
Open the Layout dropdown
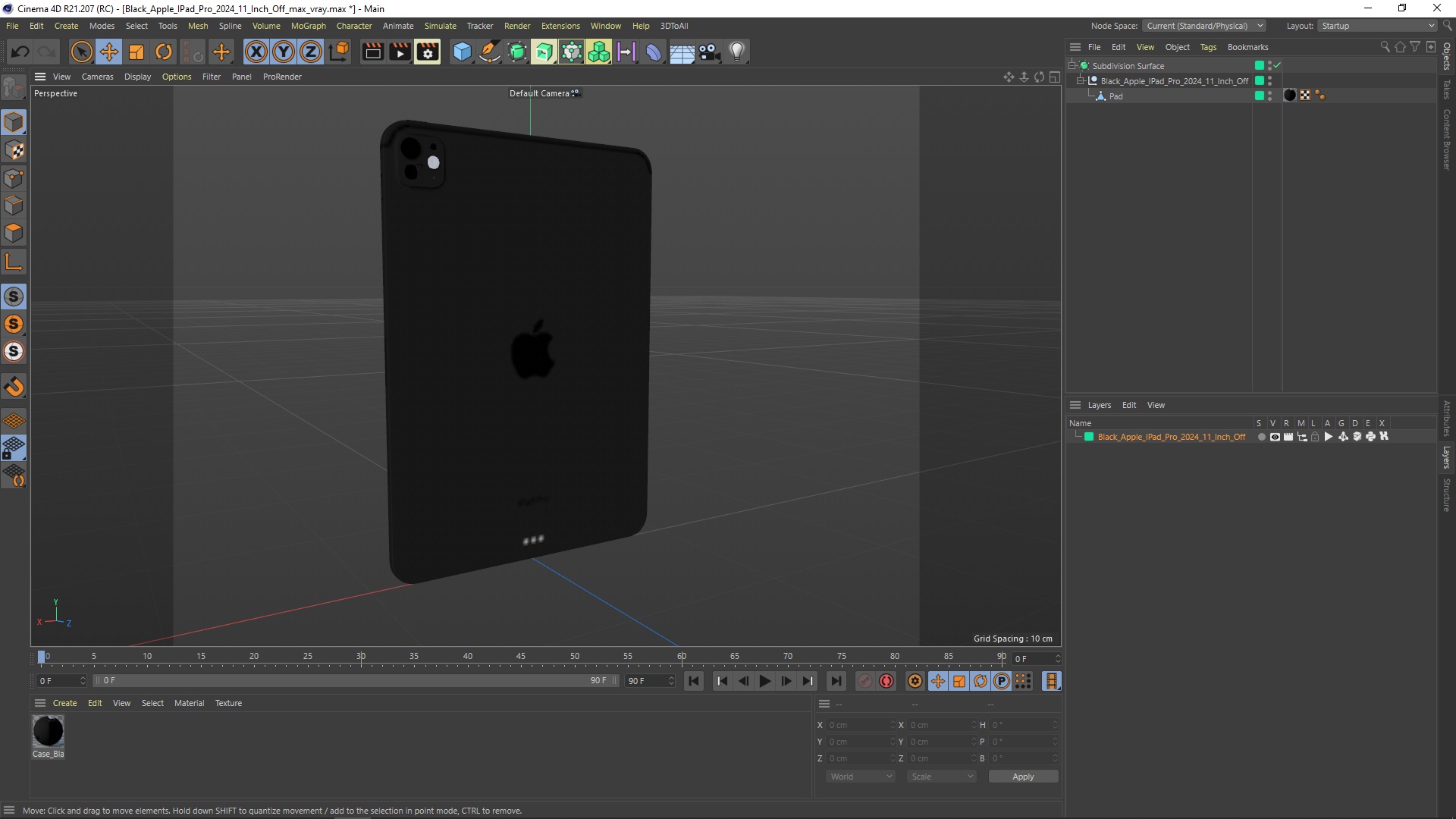[x=1377, y=26]
